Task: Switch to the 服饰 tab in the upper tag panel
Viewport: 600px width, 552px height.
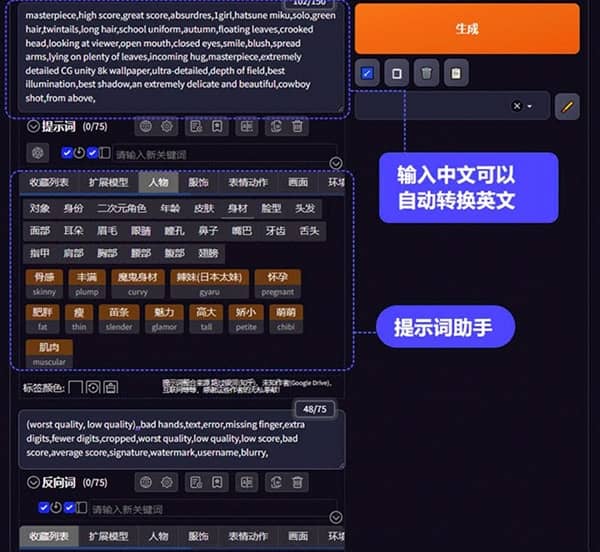Action: [x=198, y=183]
